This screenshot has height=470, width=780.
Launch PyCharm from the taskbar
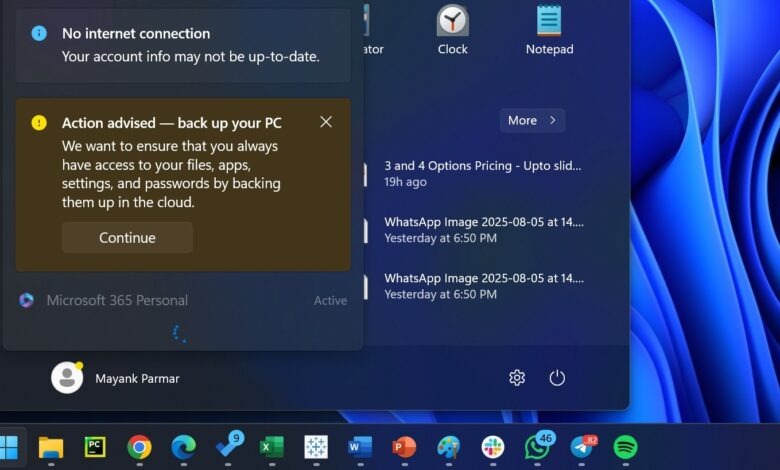point(95,447)
